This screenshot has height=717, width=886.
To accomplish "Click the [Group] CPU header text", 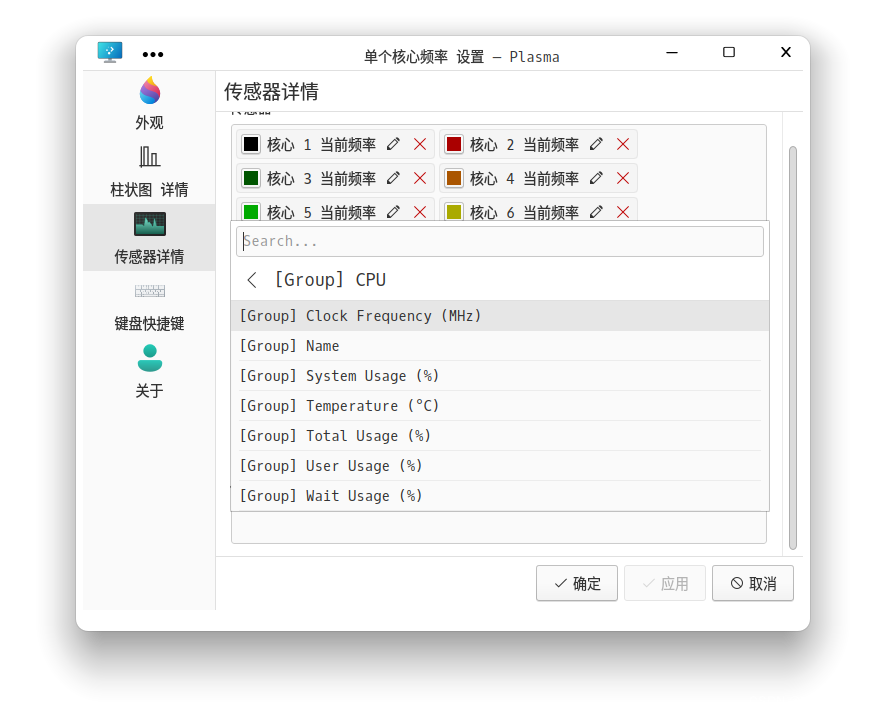I will coord(331,280).
